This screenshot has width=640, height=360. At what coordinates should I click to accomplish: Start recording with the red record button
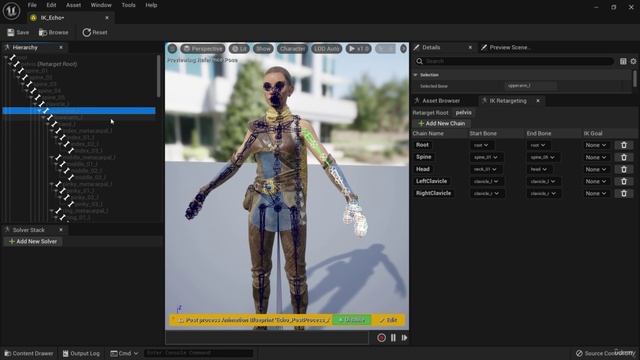(x=381, y=338)
